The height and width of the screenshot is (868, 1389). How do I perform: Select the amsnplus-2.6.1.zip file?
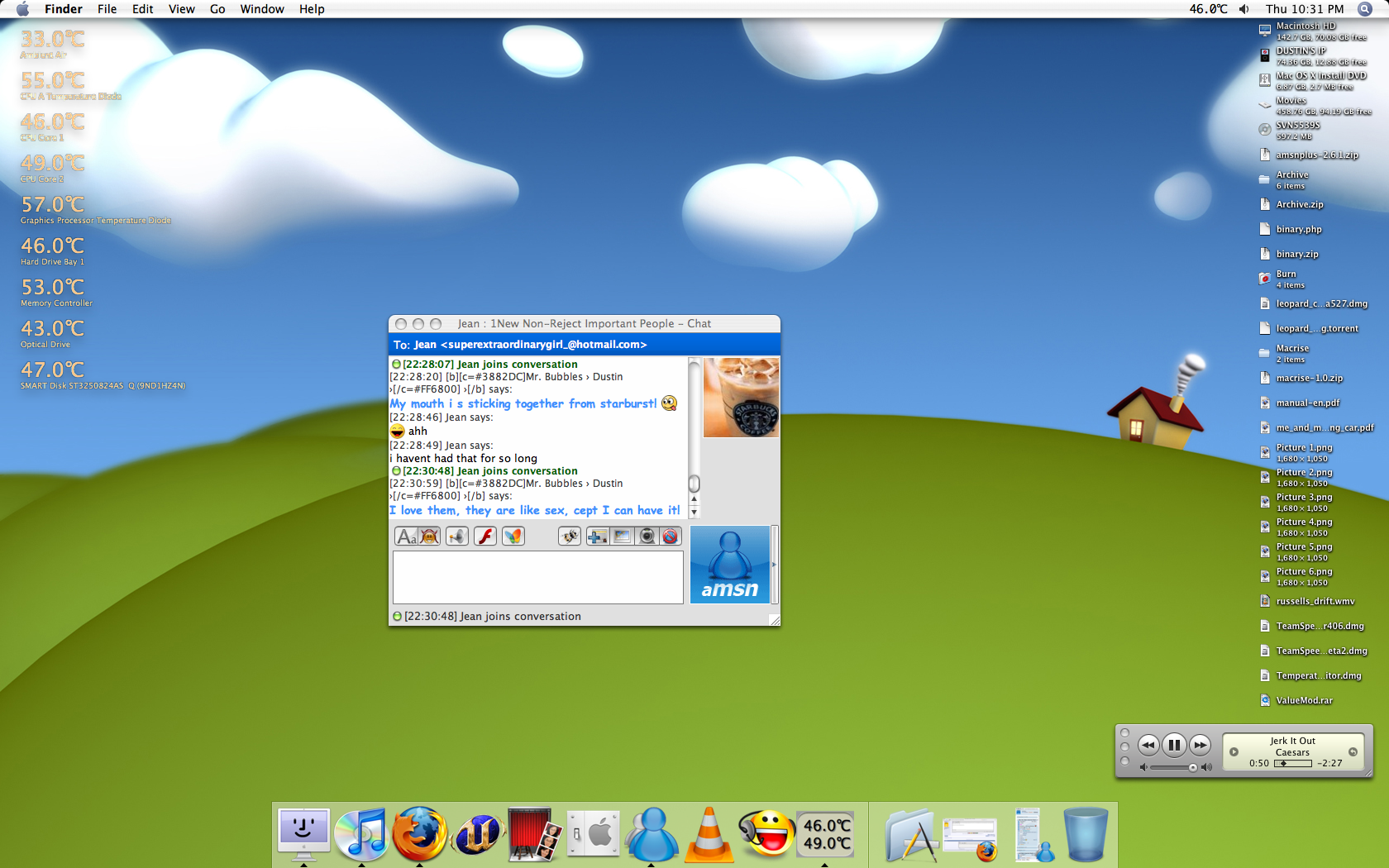1308,155
